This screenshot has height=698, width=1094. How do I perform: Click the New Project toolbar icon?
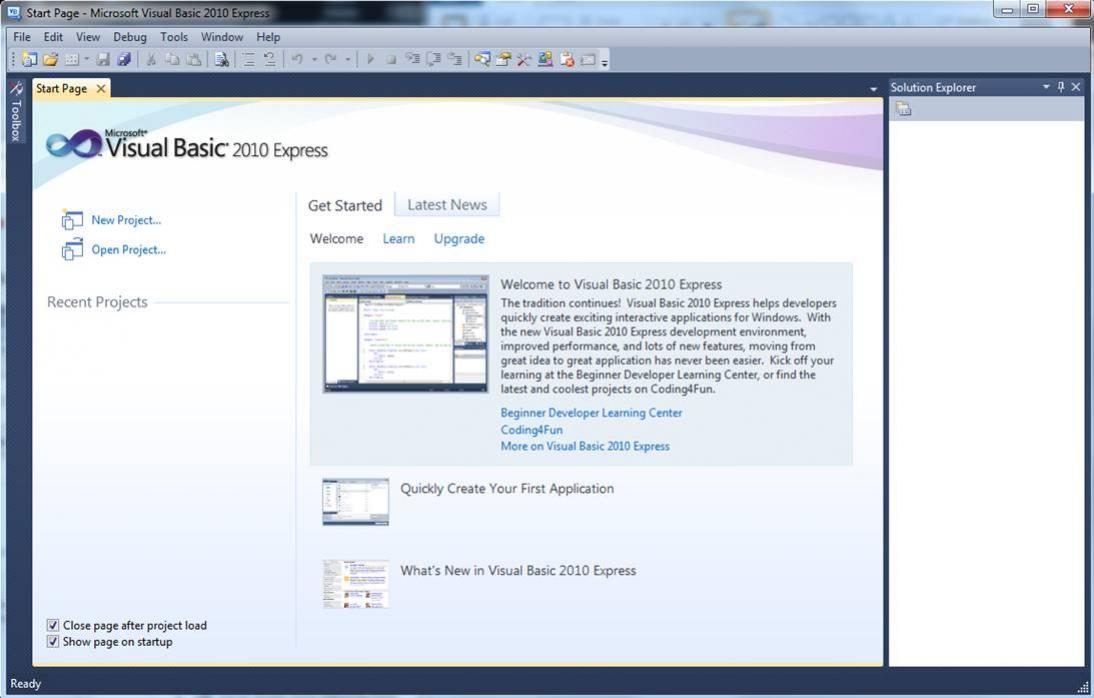[30, 60]
